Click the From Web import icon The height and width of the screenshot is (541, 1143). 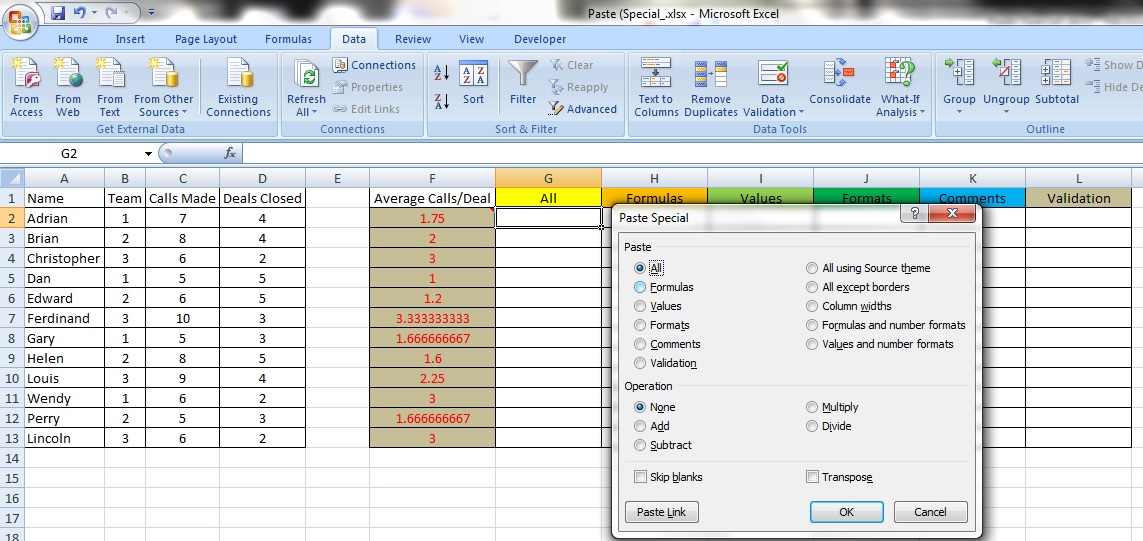pos(68,75)
